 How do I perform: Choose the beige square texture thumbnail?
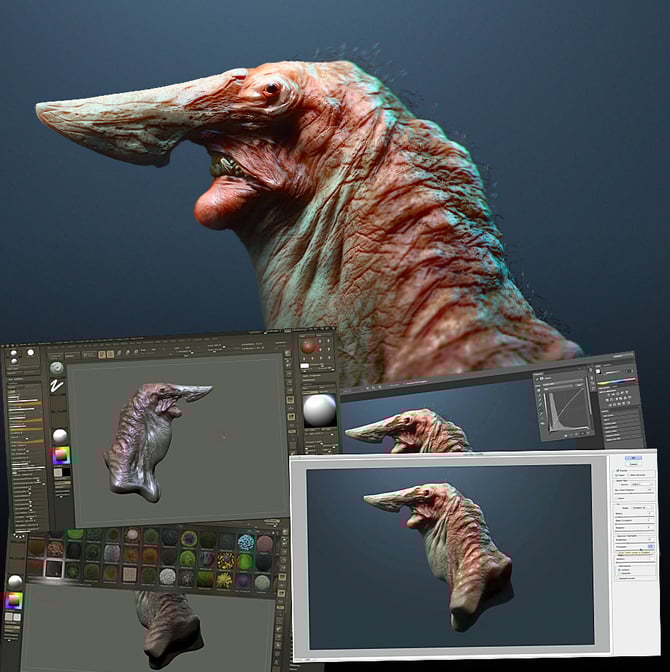[x=129, y=574]
